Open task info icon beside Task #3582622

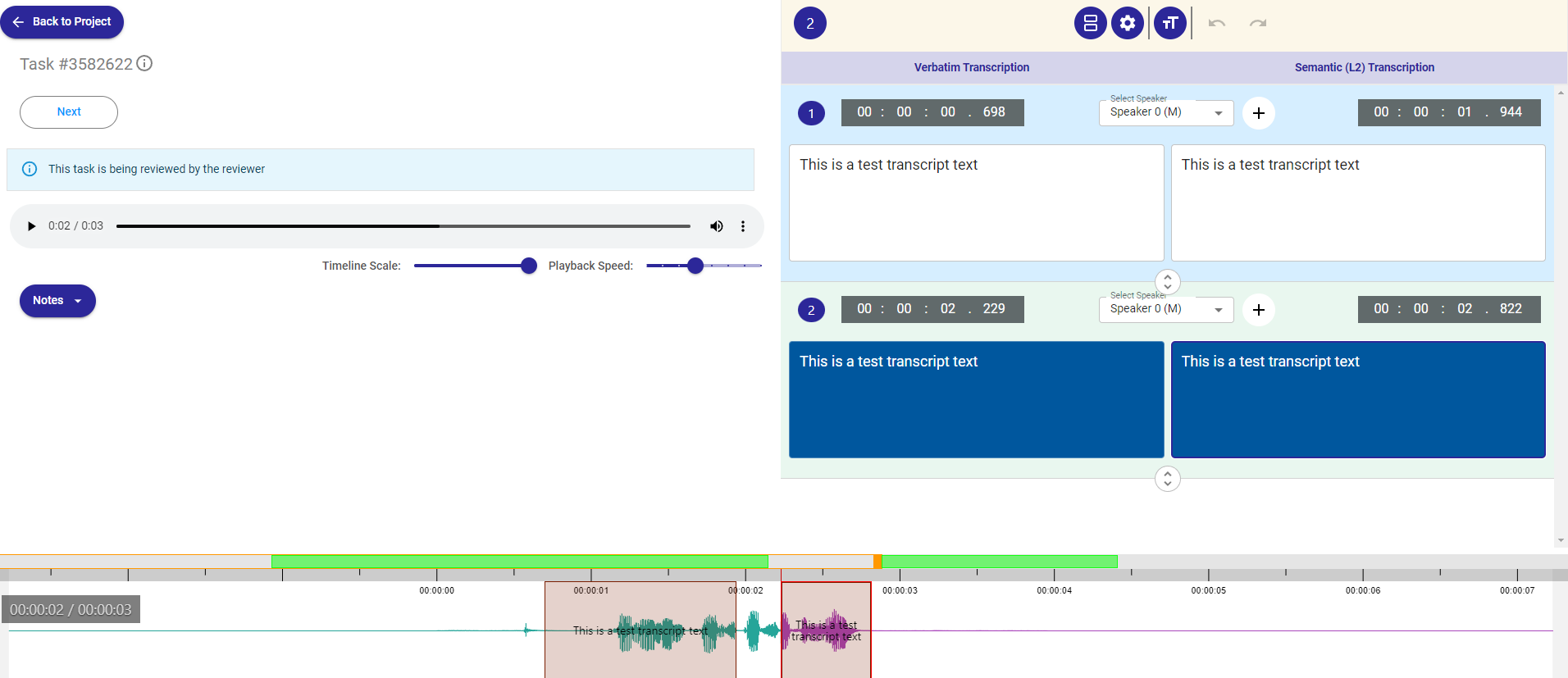point(144,63)
